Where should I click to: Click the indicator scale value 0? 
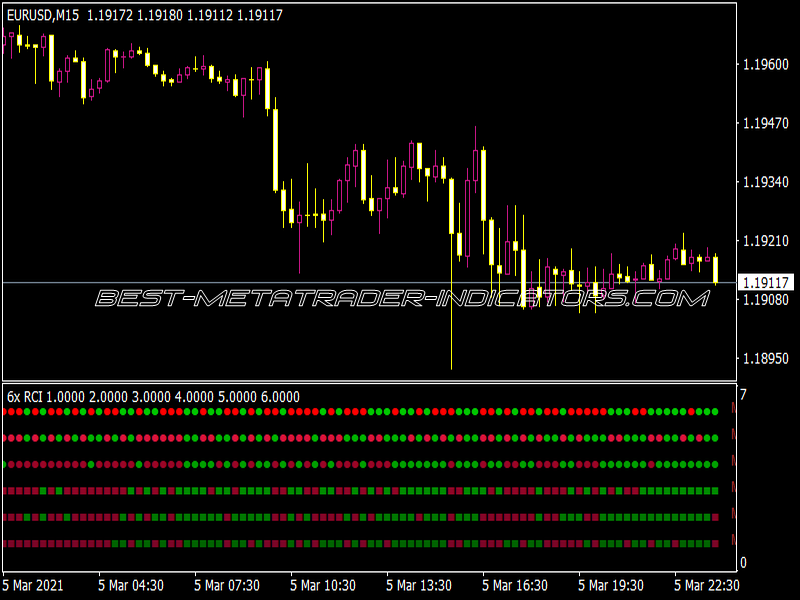point(743,563)
